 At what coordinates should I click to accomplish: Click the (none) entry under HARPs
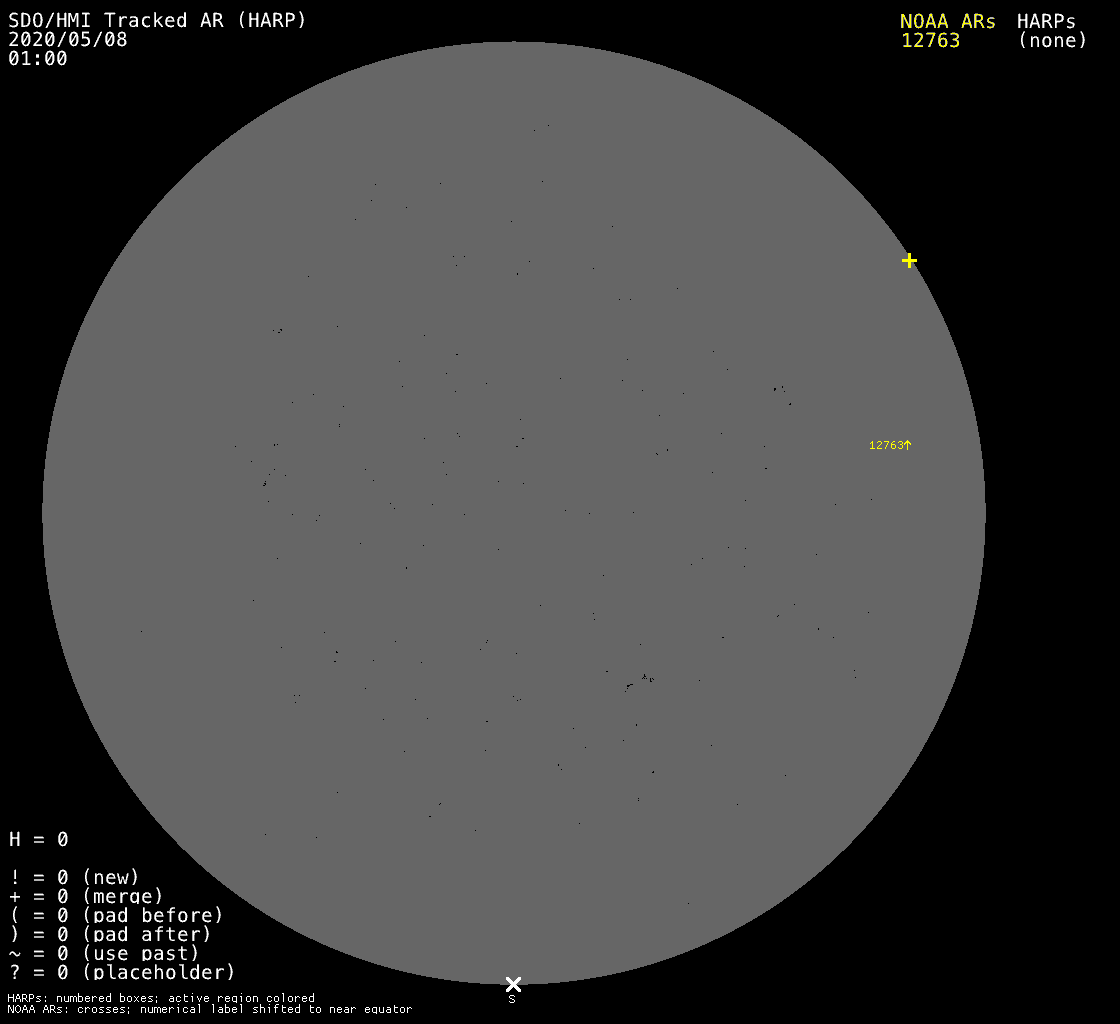click(1052, 41)
